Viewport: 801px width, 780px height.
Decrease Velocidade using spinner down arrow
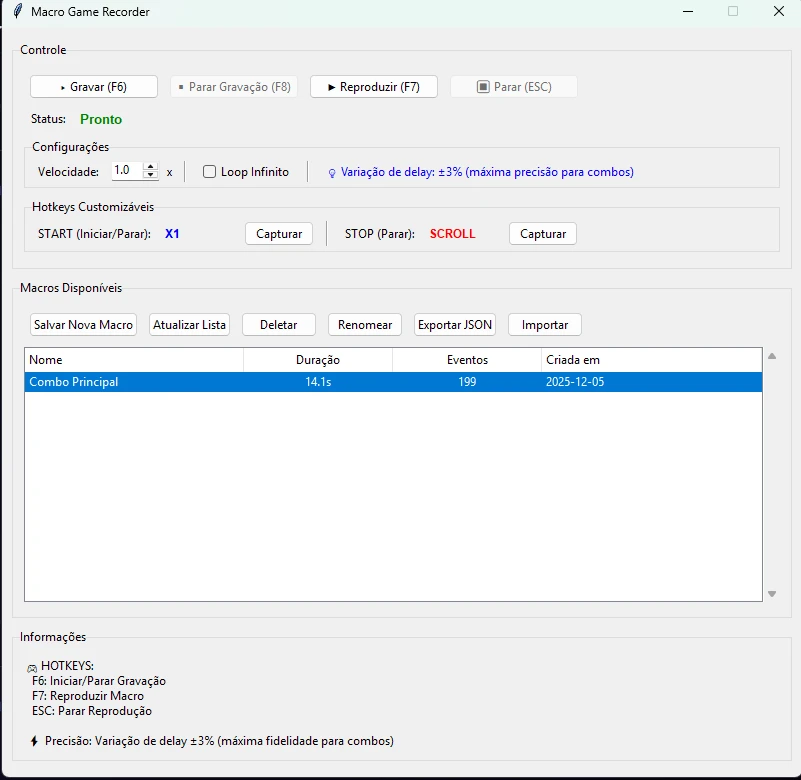point(151,176)
